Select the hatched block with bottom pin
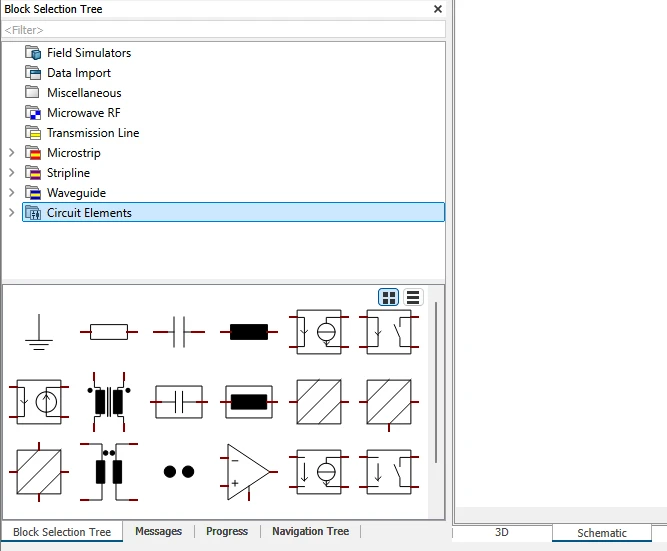The height and width of the screenshot is (551, 667). pyautogui.click(x=389, y=404)
